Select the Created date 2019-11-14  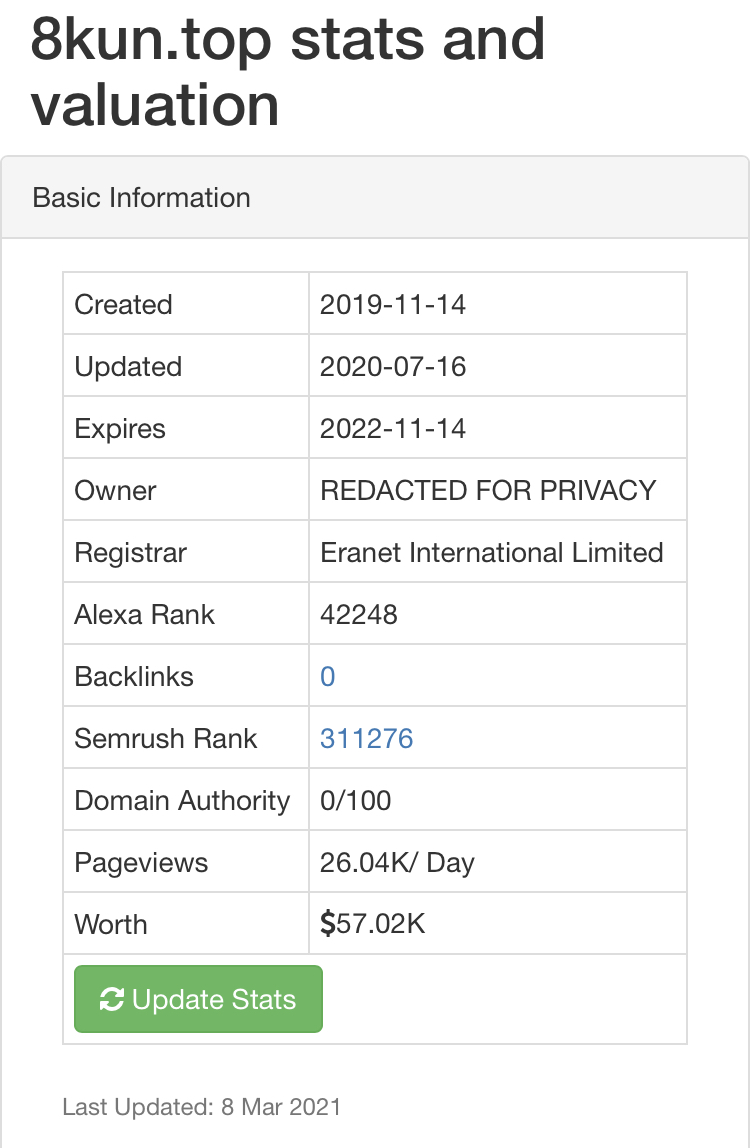(393, 305)
